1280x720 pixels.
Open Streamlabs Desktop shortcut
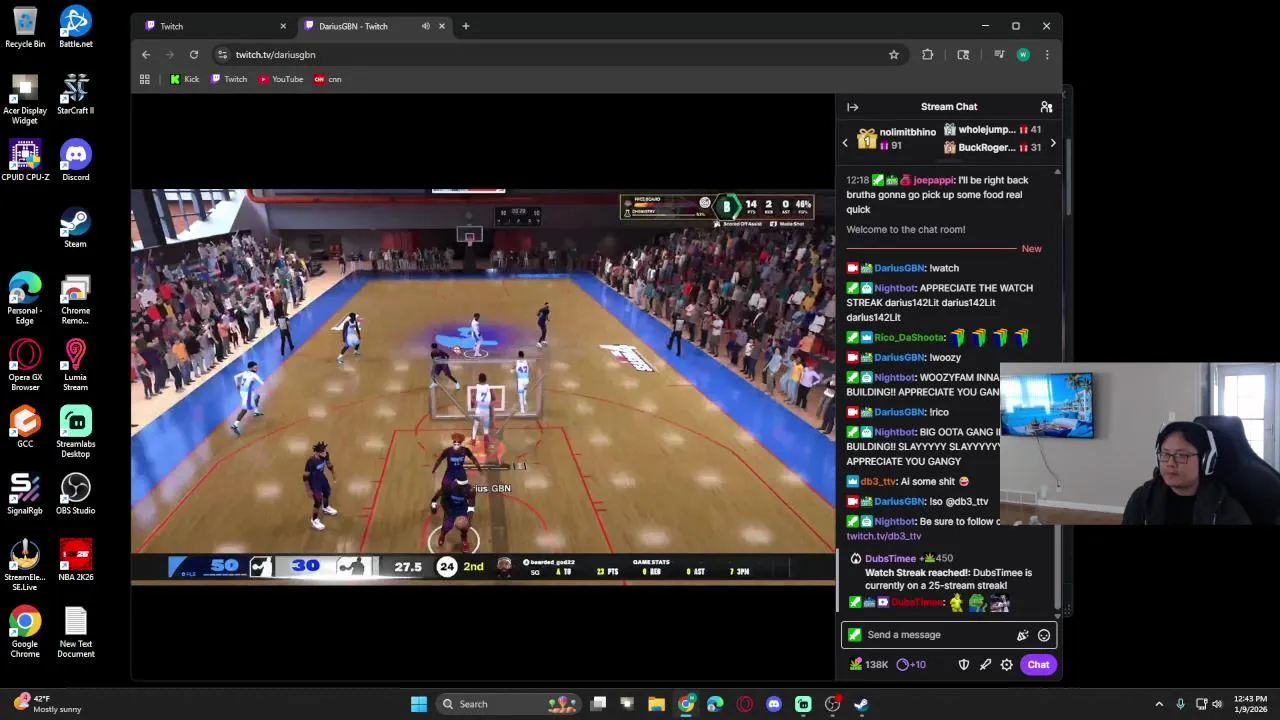(75, 432)
